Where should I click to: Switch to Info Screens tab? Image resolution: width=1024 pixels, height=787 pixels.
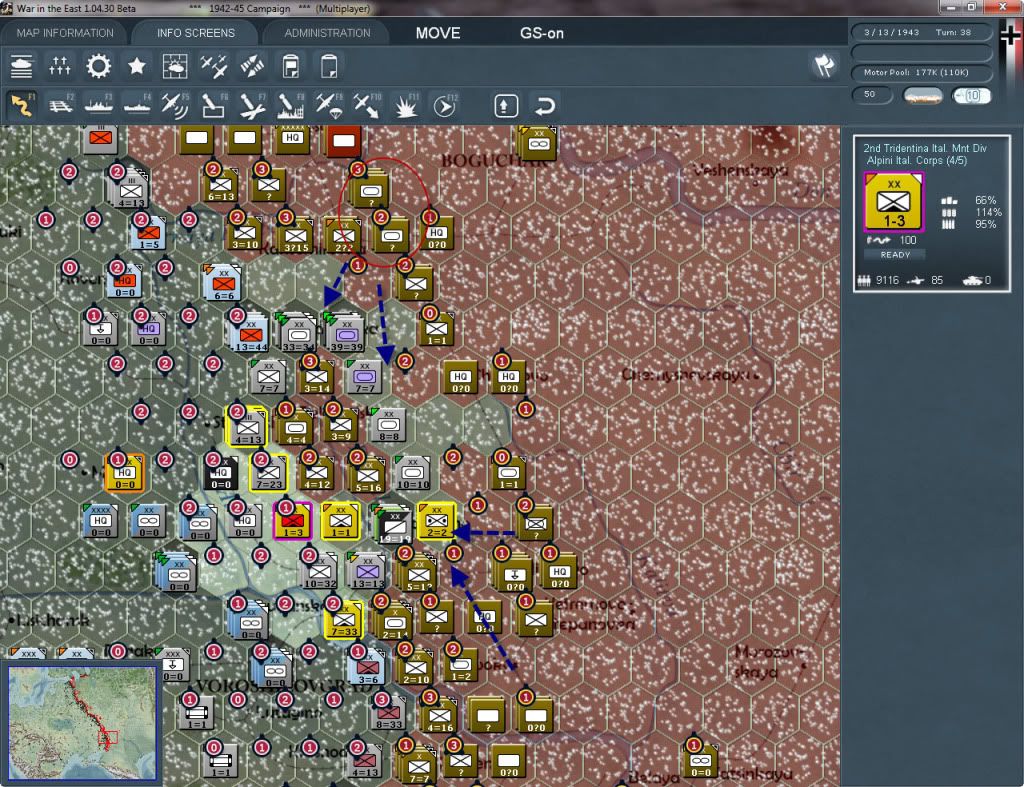coord(196,33)
